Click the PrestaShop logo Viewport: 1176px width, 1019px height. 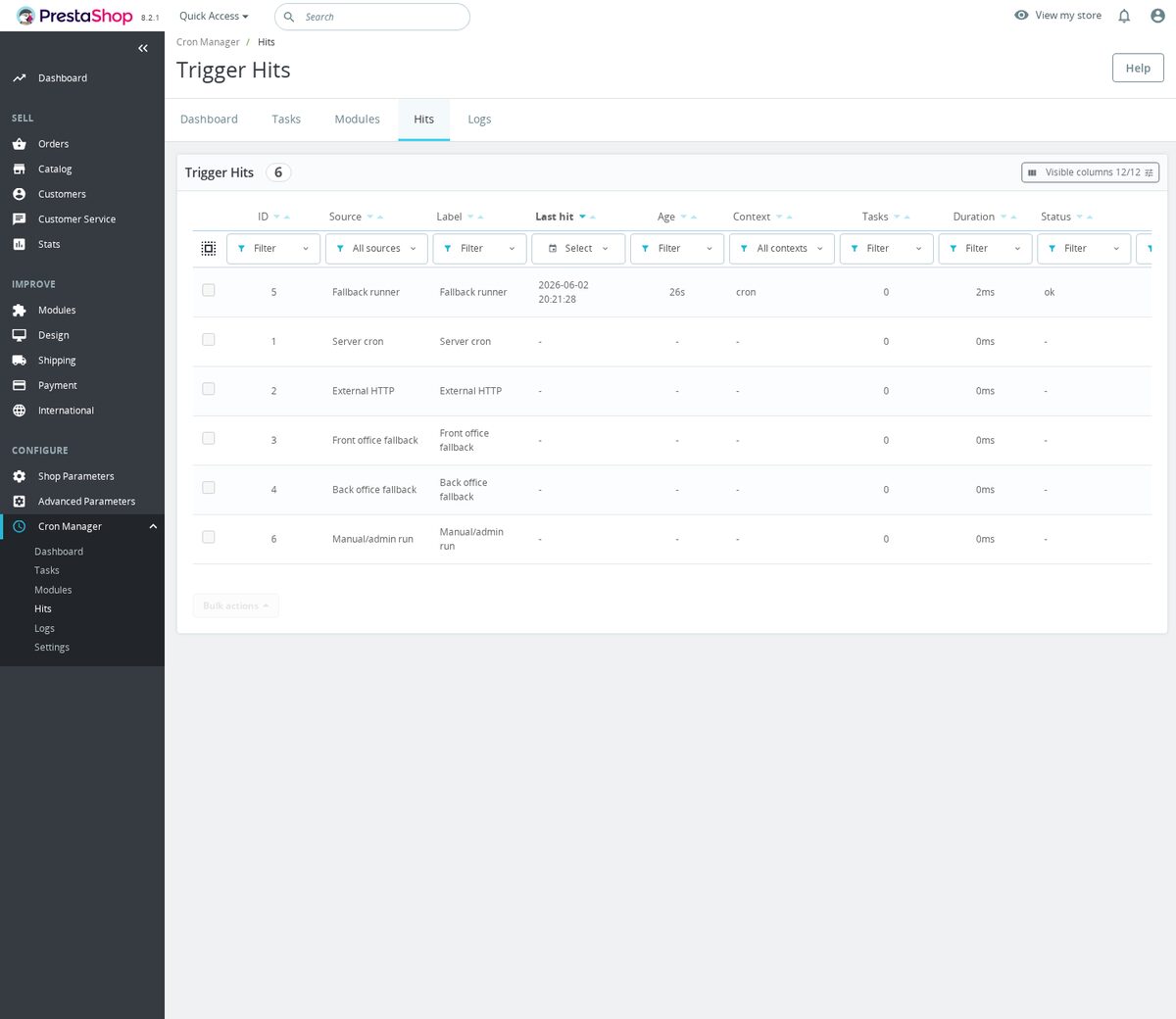coord(74,16)
